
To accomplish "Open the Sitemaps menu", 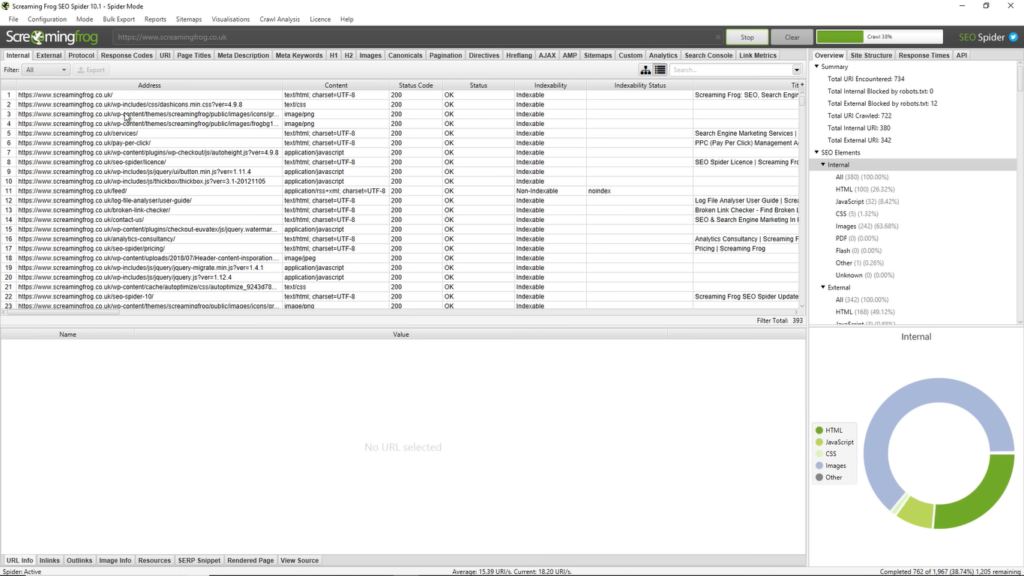I will tap(189, 19).
